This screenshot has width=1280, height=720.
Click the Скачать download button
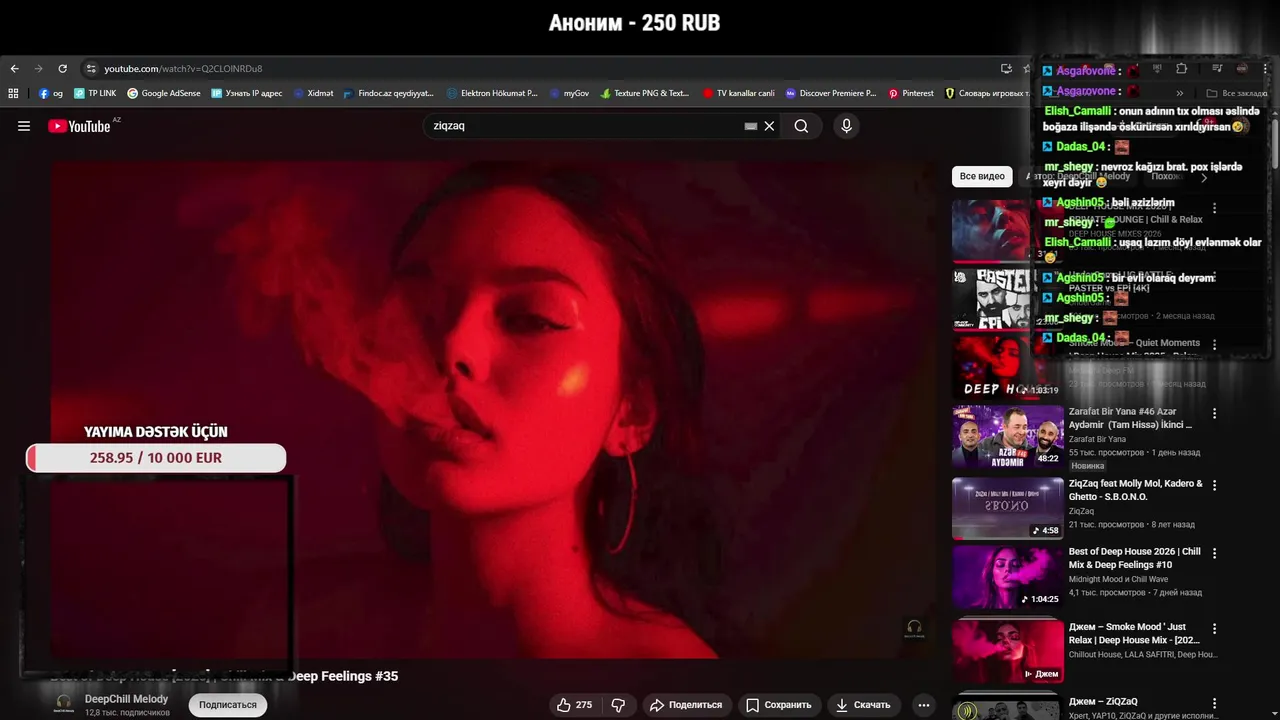click(x=863, y=705)
